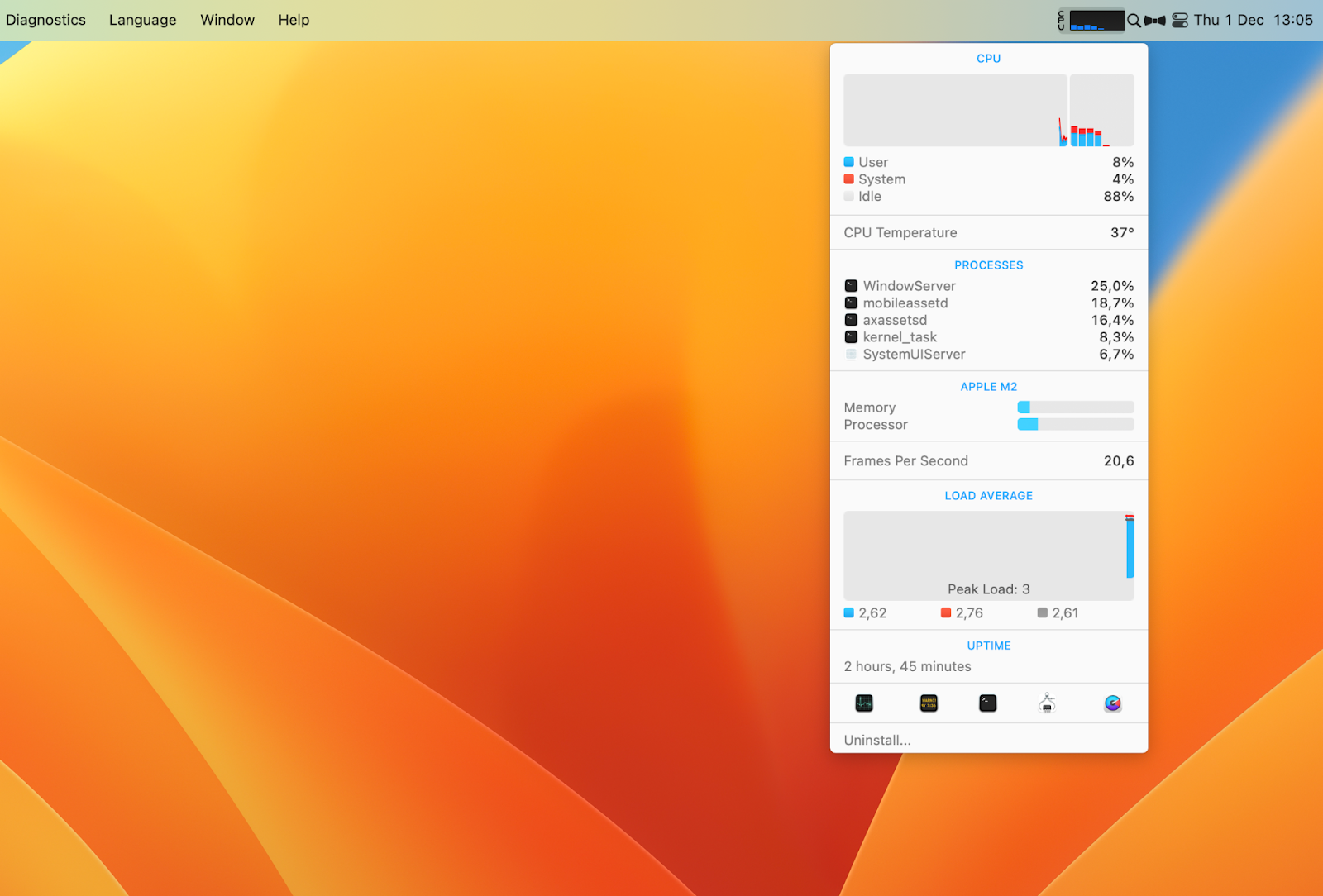Click the WindowServer process icon
1323x896 pixels.
click(851, 286)
